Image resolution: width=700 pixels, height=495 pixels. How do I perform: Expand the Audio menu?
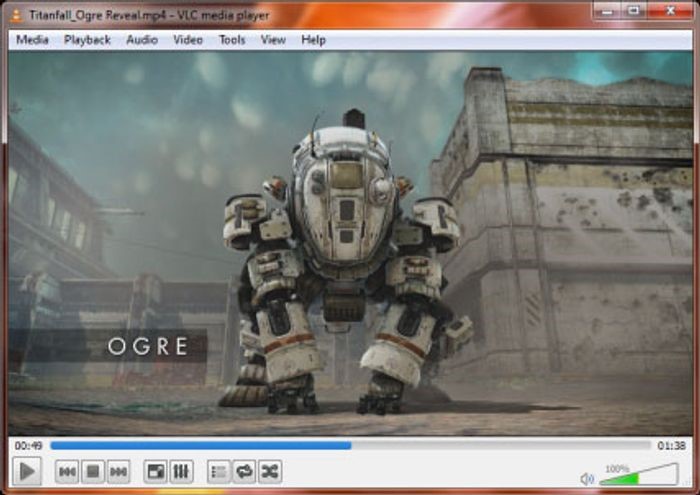click(x=142, y=40)
